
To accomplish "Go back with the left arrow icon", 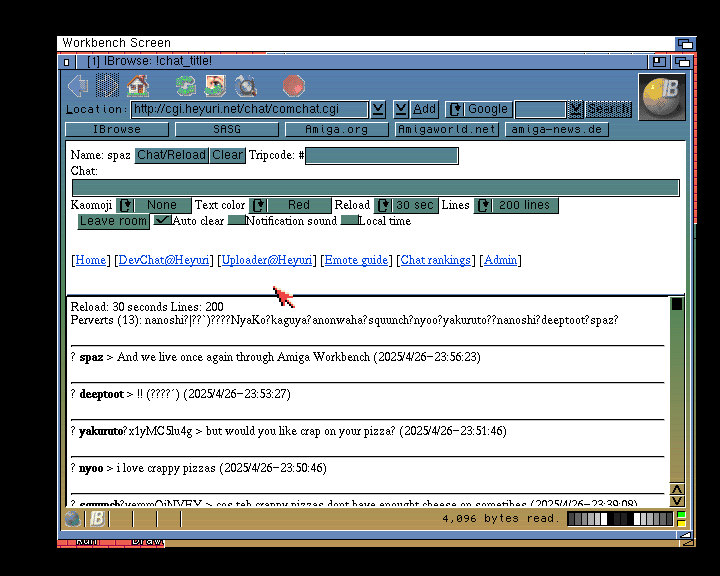I will [78, 86].
